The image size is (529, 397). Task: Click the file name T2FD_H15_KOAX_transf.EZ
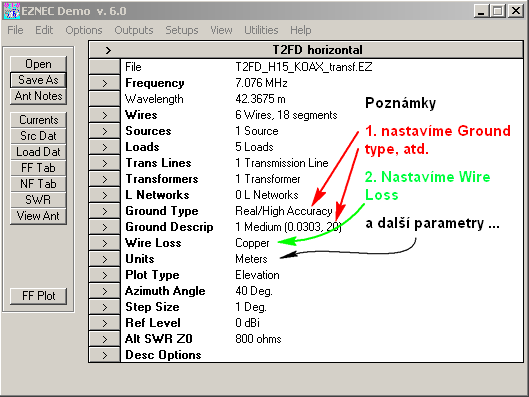click(304, 67)
